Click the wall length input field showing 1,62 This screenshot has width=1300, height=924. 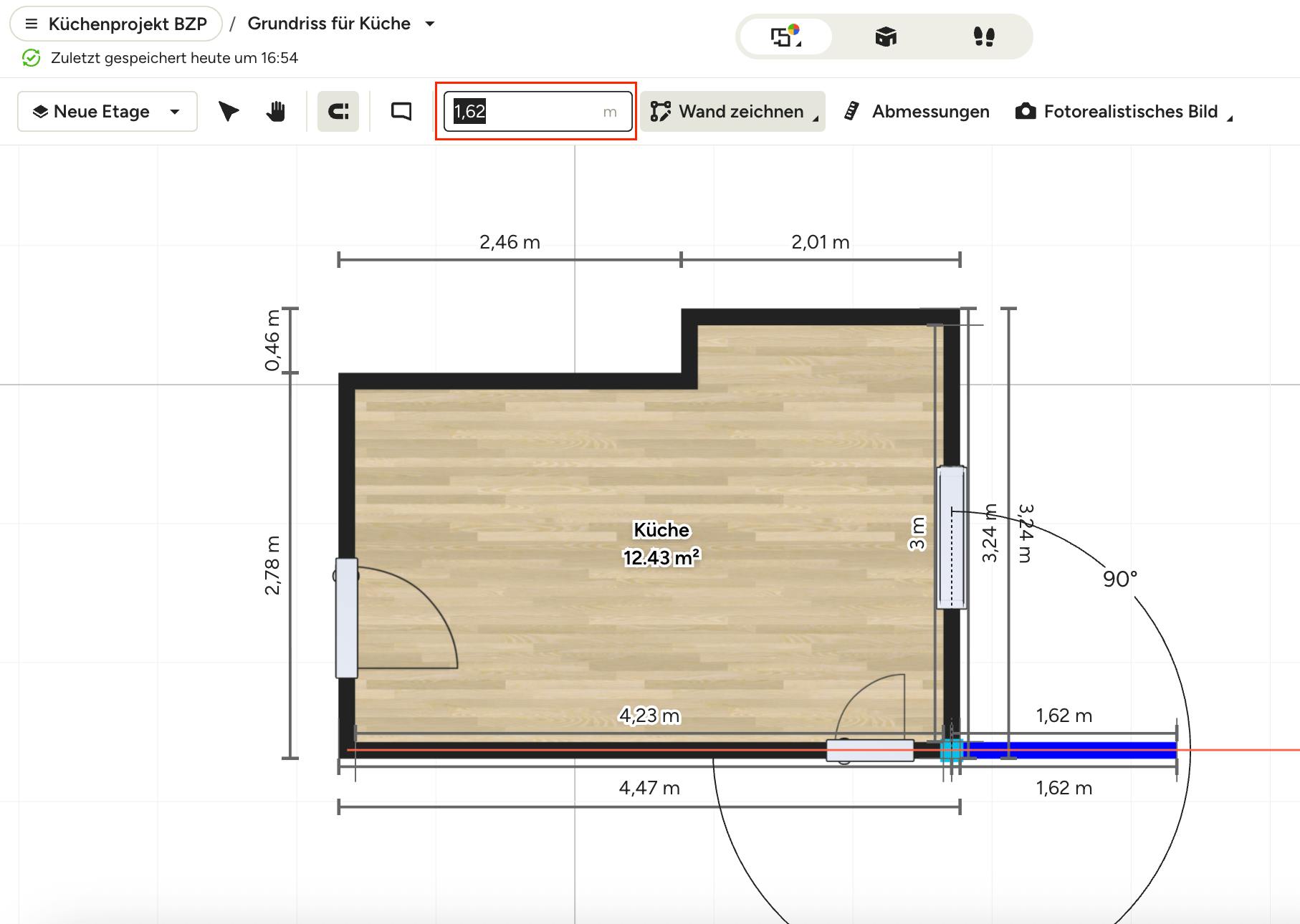click(527, 112)
